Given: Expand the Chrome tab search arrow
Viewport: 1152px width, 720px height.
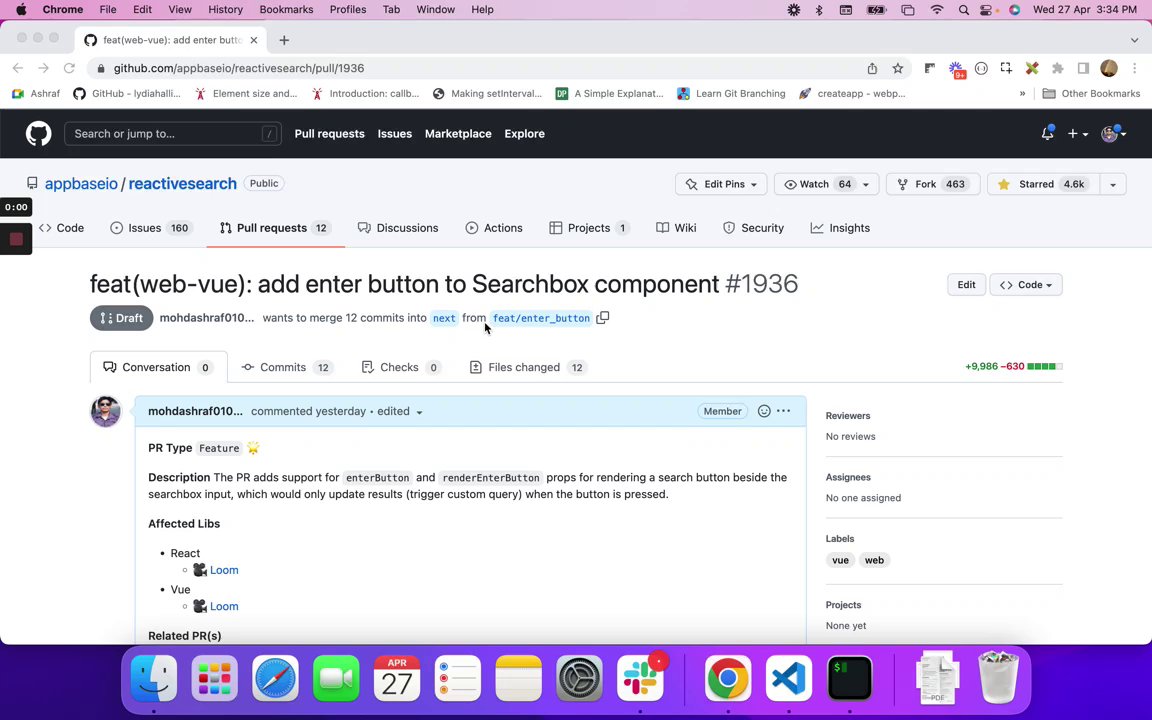Looking at the screenshot, I should point(1134,40).
